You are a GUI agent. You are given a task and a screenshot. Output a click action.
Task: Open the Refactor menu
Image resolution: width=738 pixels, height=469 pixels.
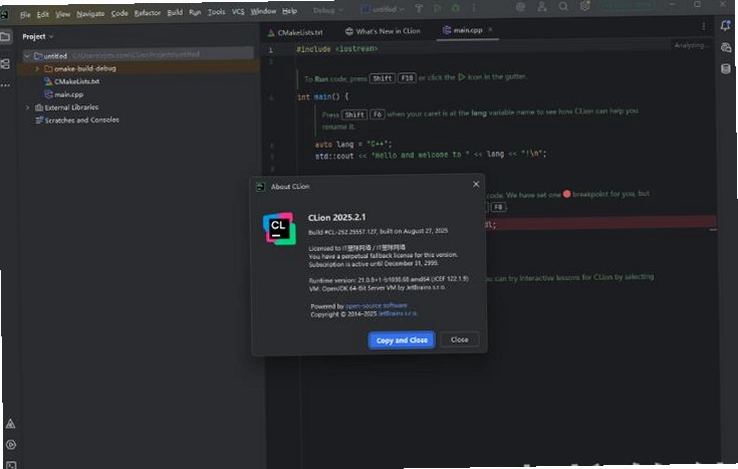coord(147,13)
